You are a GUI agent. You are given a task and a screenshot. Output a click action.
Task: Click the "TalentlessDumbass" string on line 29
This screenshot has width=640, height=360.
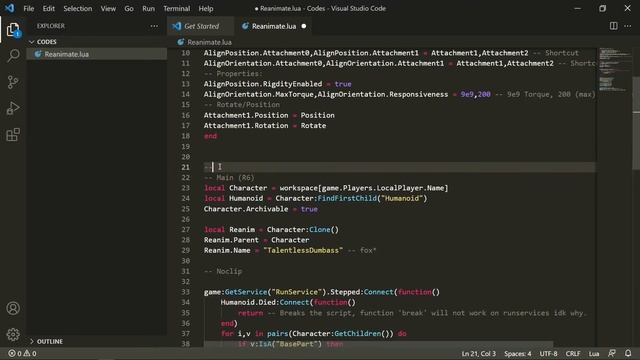[303, 251]
